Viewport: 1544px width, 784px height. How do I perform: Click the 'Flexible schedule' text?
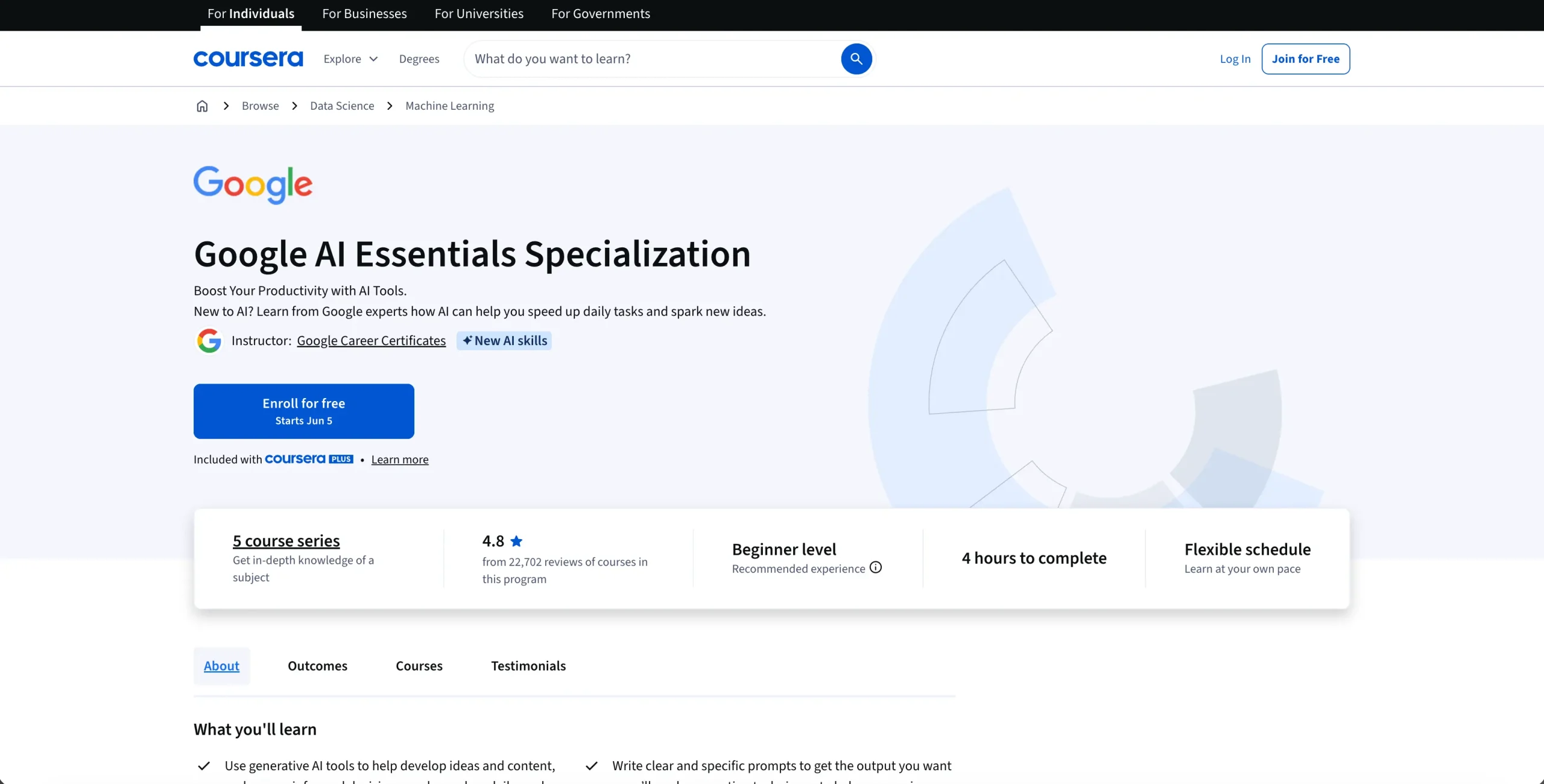tap(1248, 549)
